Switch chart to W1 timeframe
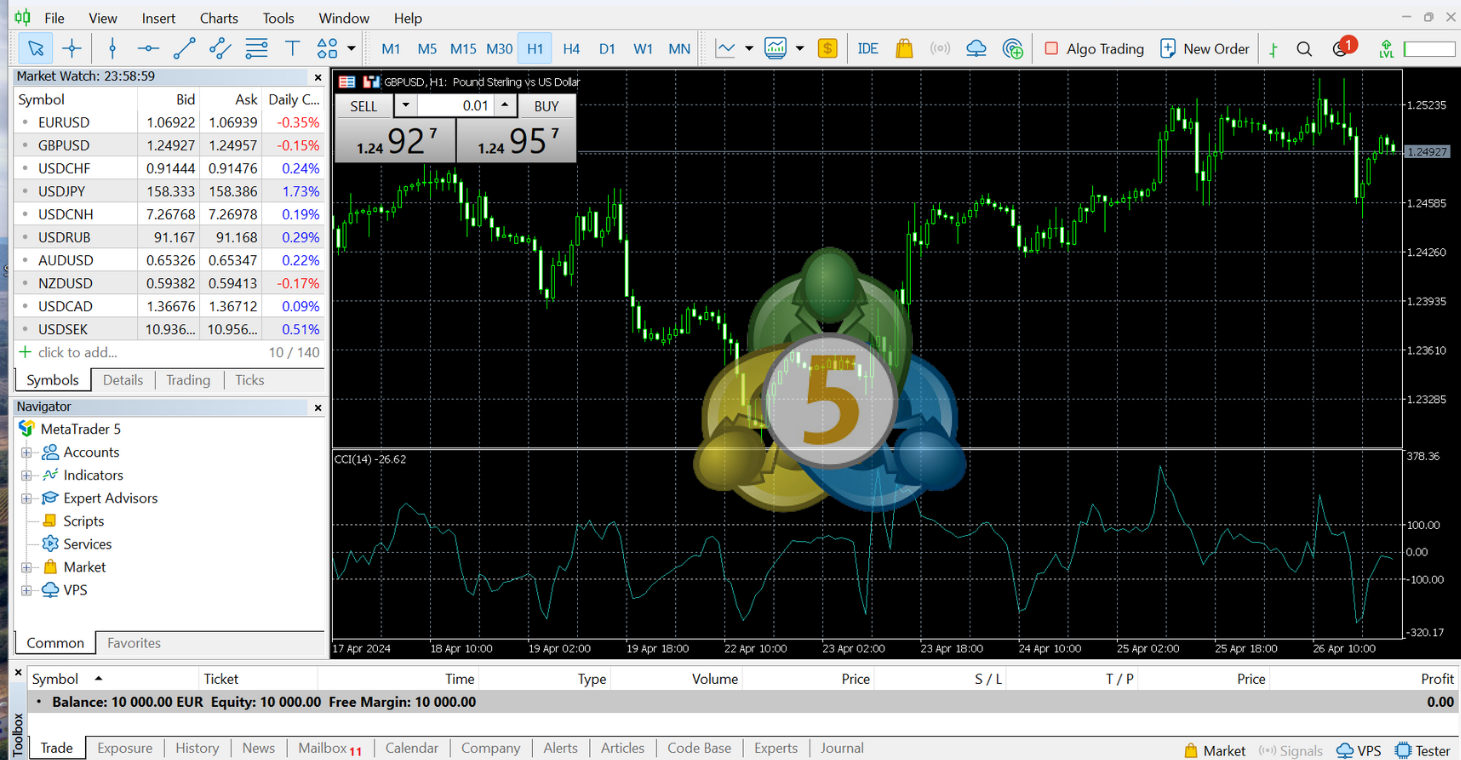The width and height of the screenshot is (1461, 760). tap(643, 48)
